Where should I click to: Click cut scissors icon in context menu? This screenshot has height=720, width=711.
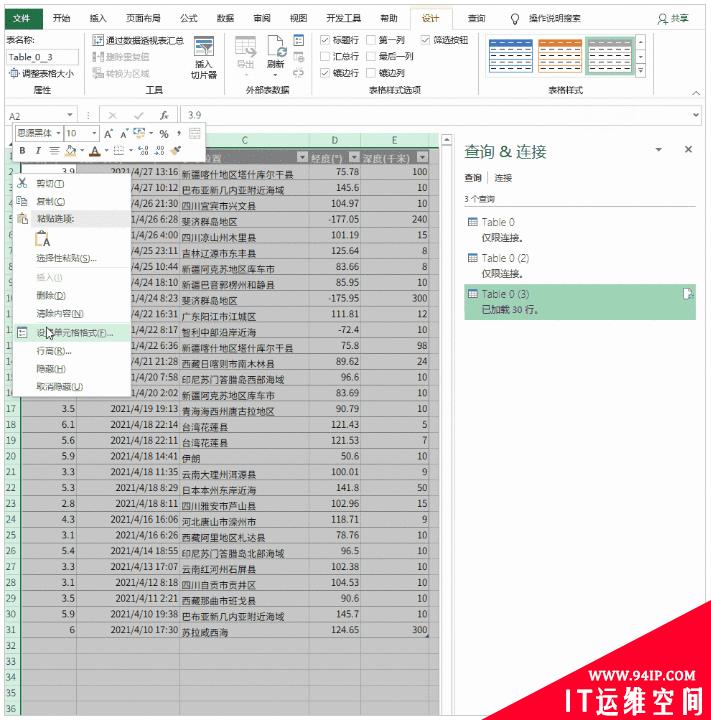(x=22, y=183)
